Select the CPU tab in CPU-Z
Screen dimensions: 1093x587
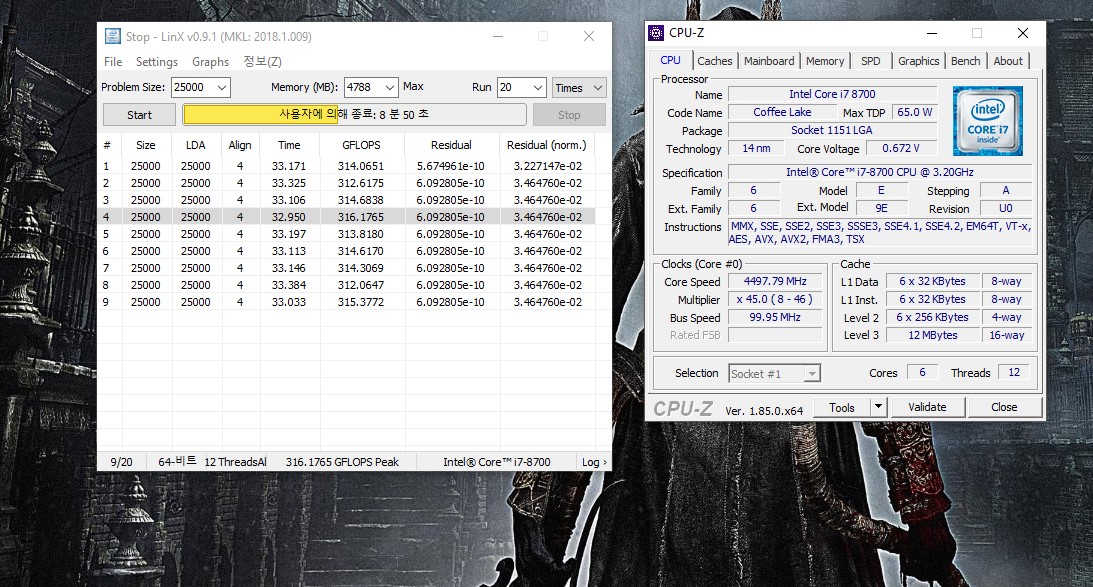click(x=671, y=60)
